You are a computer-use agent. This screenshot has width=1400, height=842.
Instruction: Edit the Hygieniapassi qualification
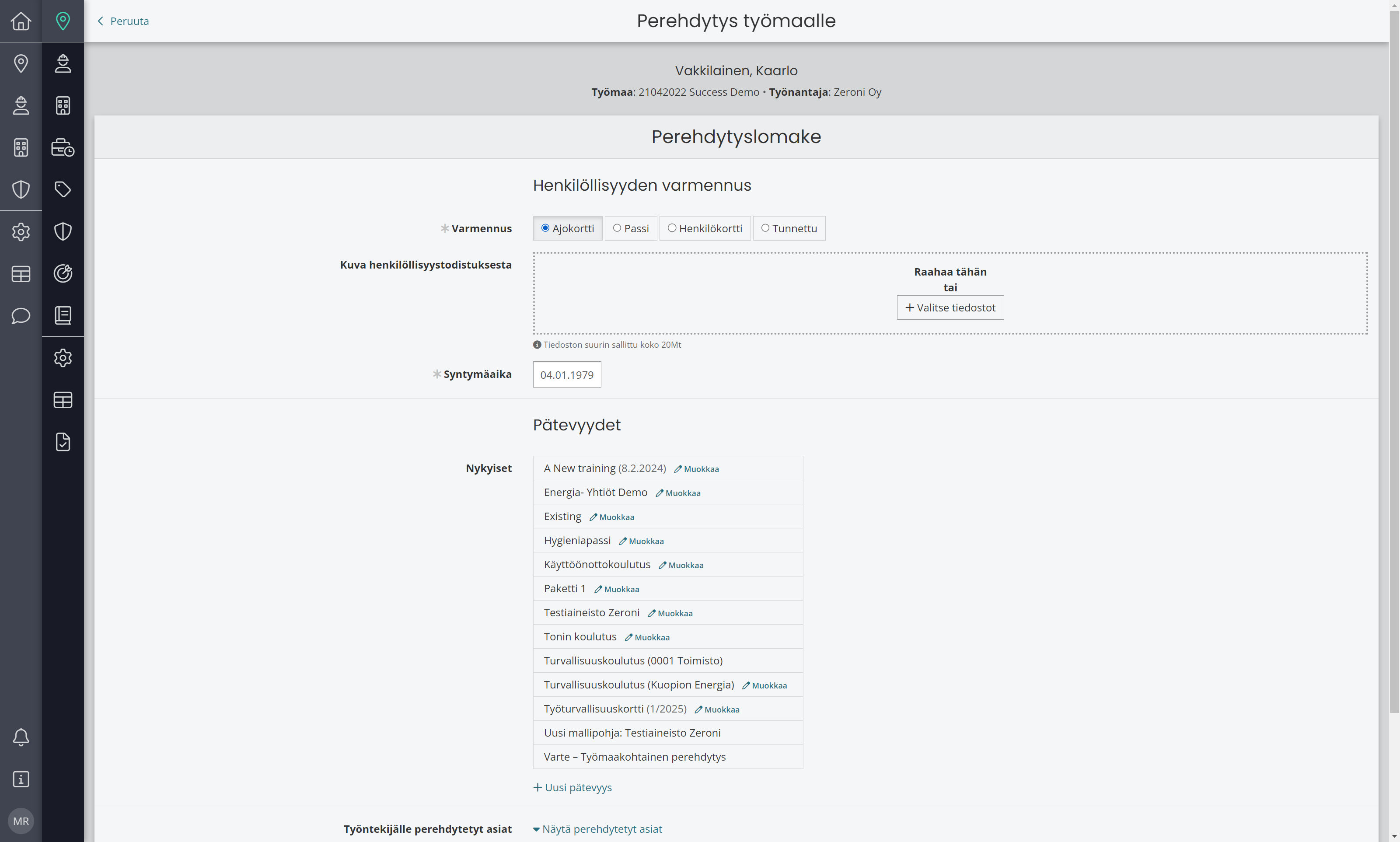pyautogui.click(x=641, y=542)
